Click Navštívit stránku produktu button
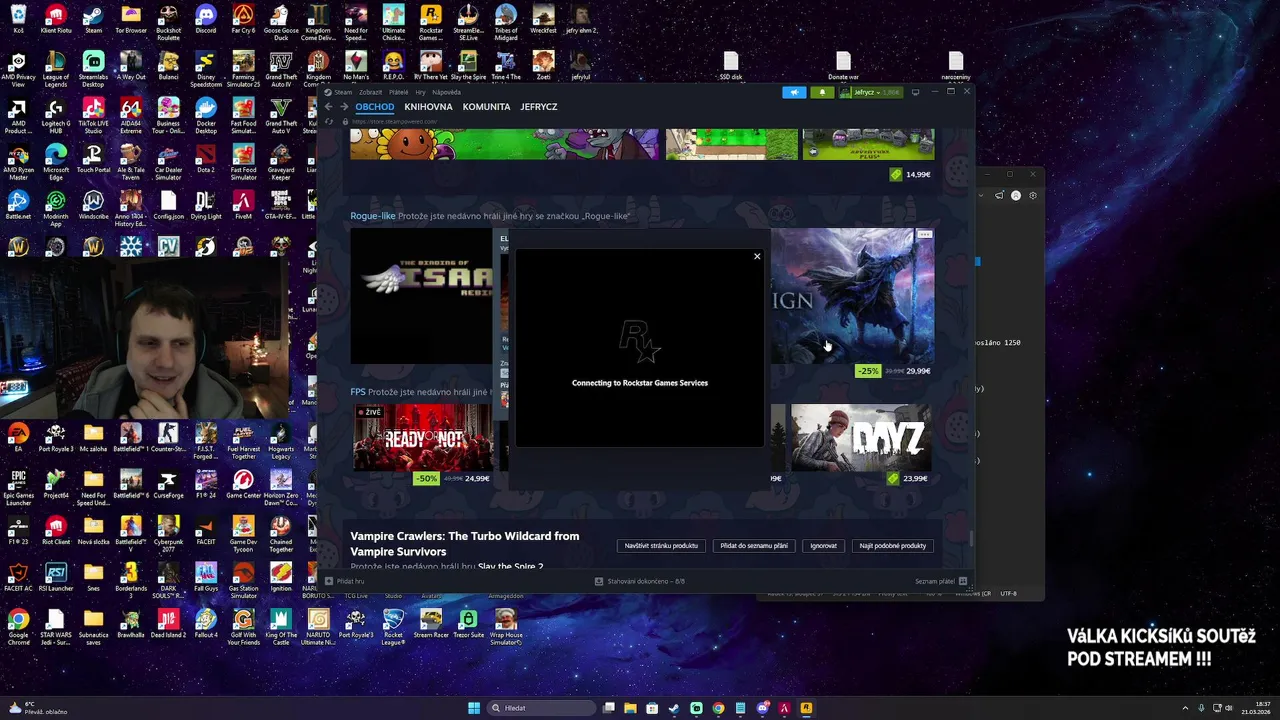This screenshot has width=1280, height=720. coord(661,546)
